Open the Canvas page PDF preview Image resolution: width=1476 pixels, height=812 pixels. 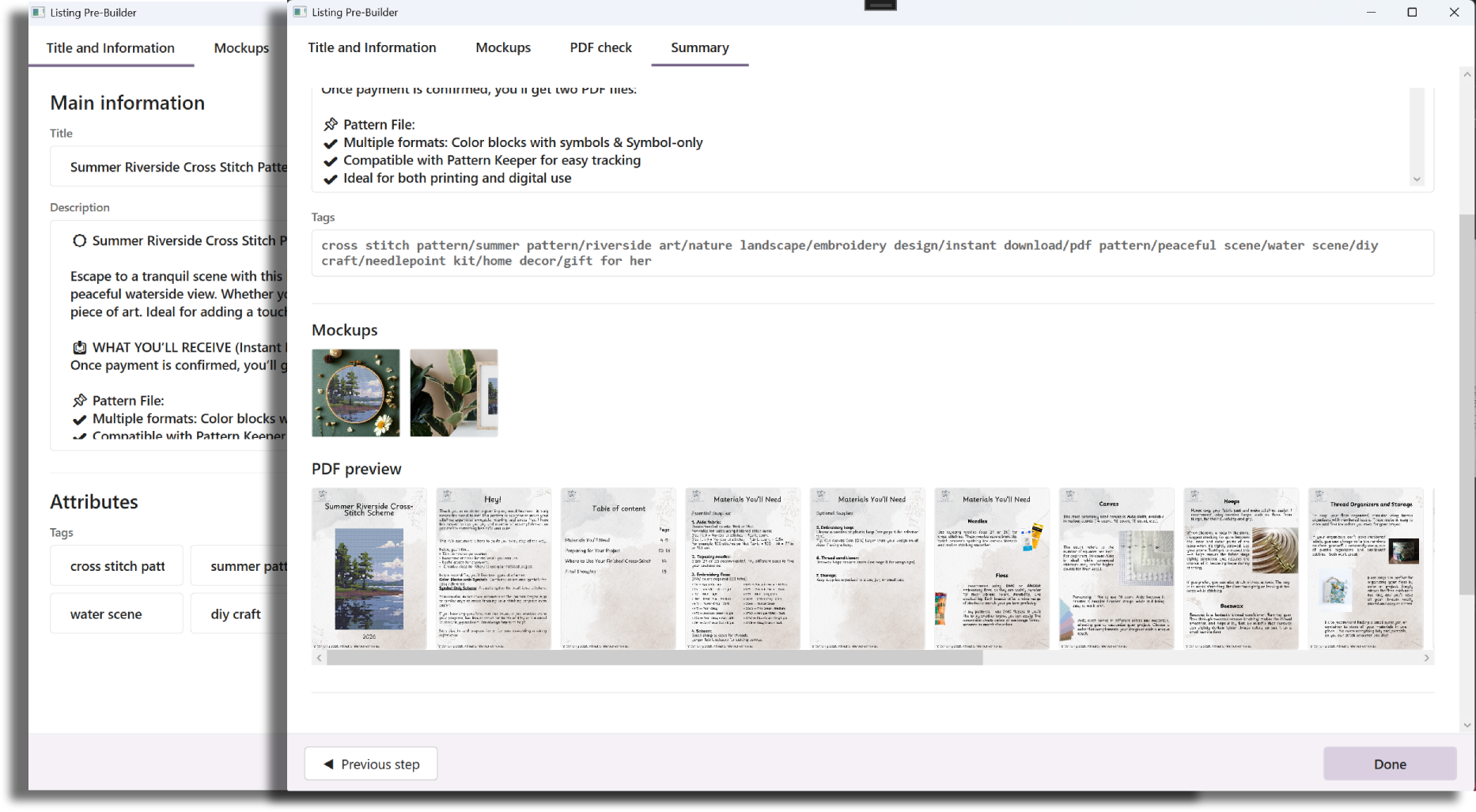[1117, 568]
